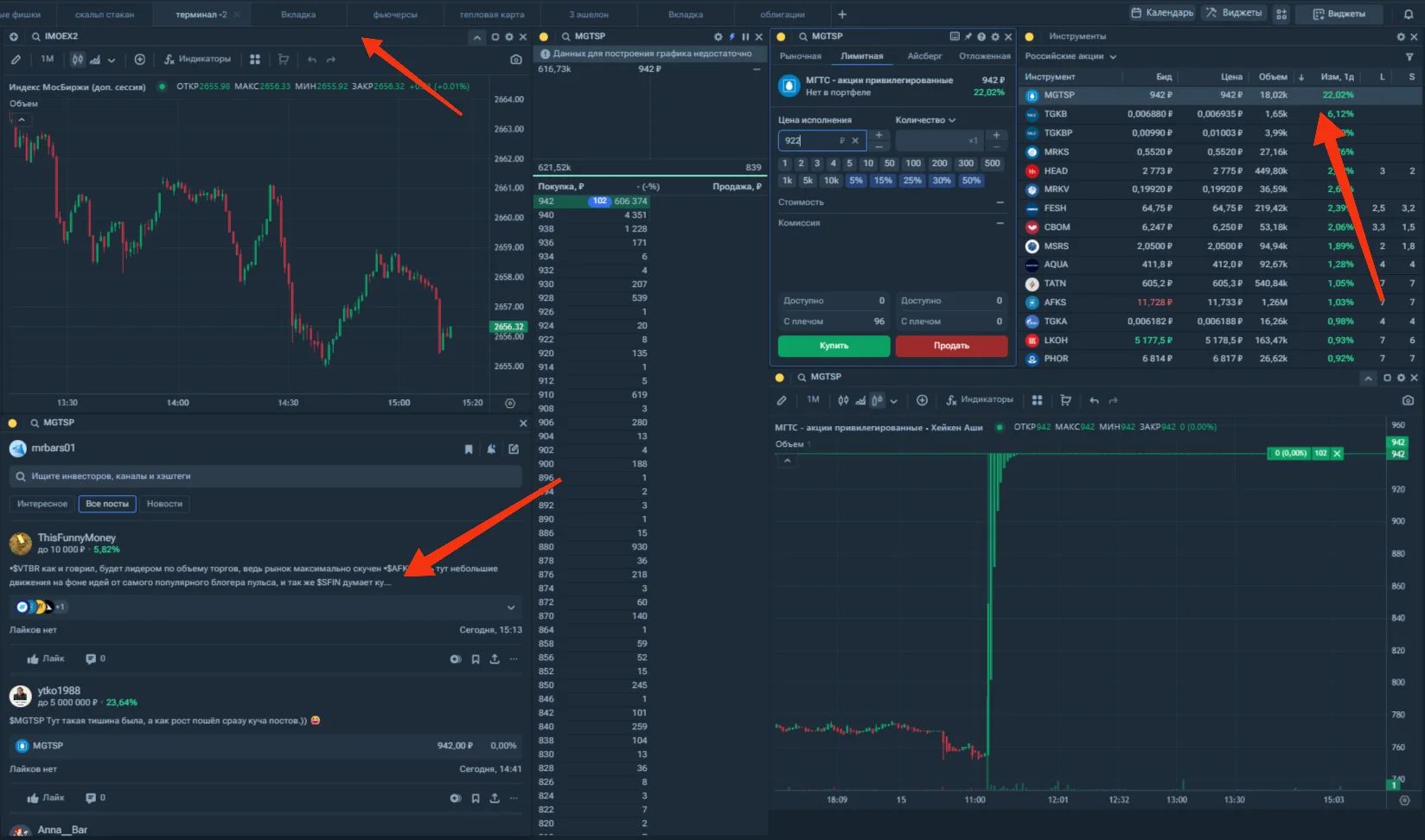Select the HEAD row in Instruments list
This screenshot has width=1425, height=840.
pos(1221,171)
